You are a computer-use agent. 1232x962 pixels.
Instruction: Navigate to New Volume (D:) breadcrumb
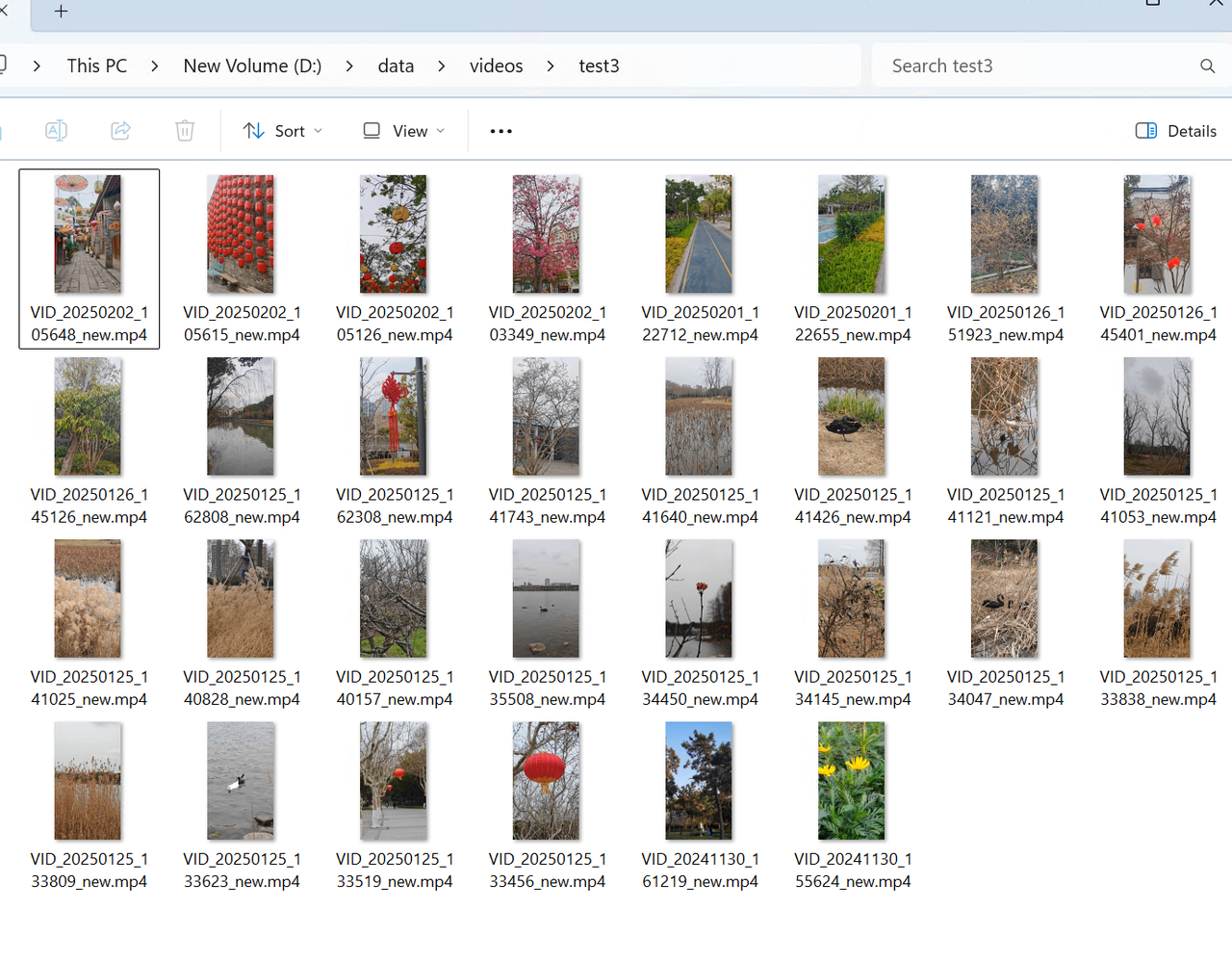[252, 65]
